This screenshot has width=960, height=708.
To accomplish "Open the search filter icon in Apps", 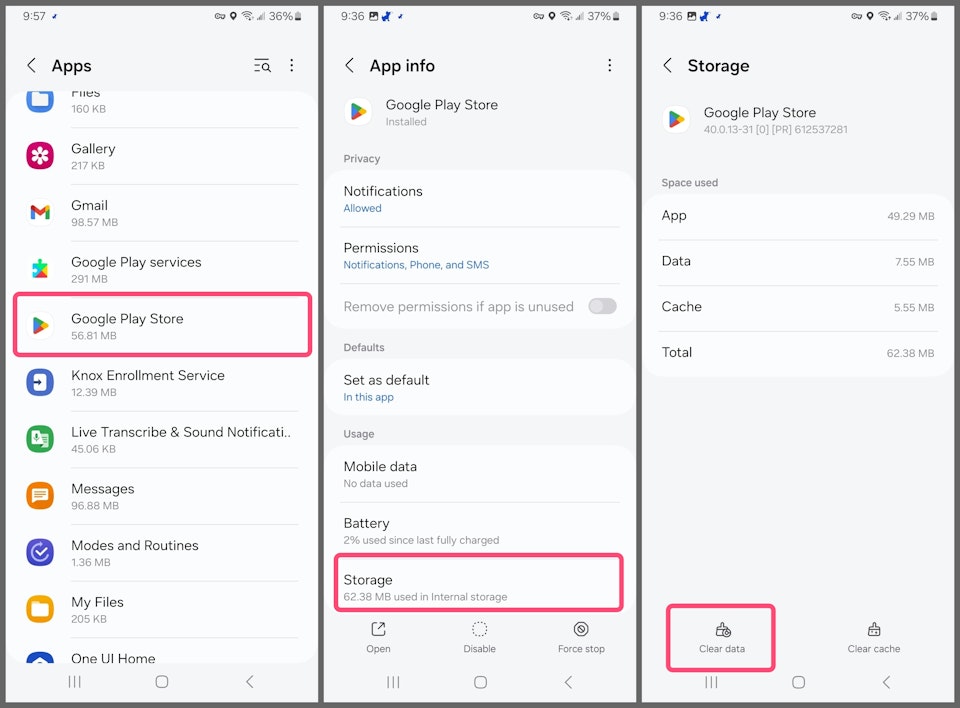I will 262,66.
